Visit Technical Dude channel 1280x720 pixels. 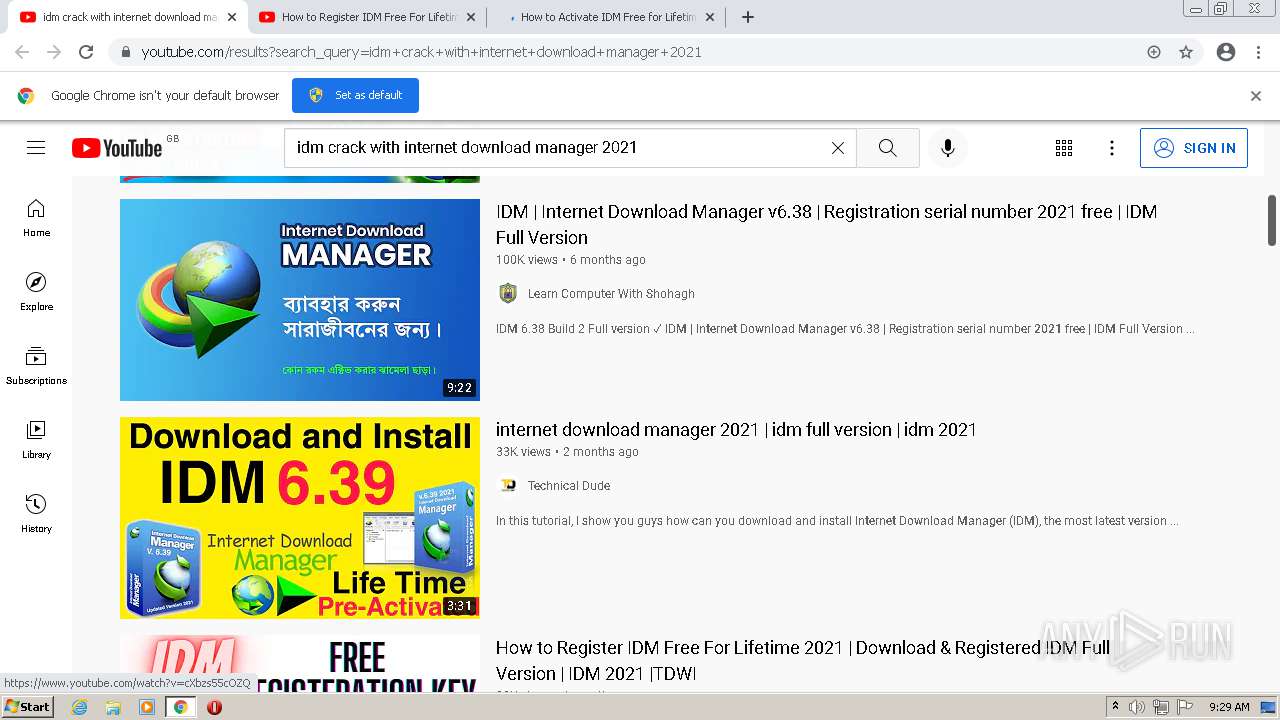click(569, 486)
